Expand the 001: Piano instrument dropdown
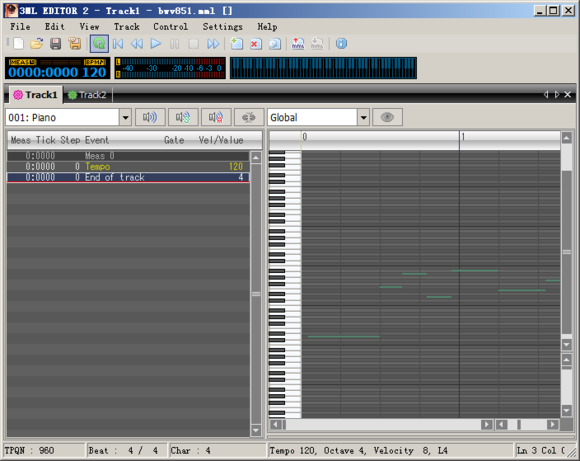 125,118
